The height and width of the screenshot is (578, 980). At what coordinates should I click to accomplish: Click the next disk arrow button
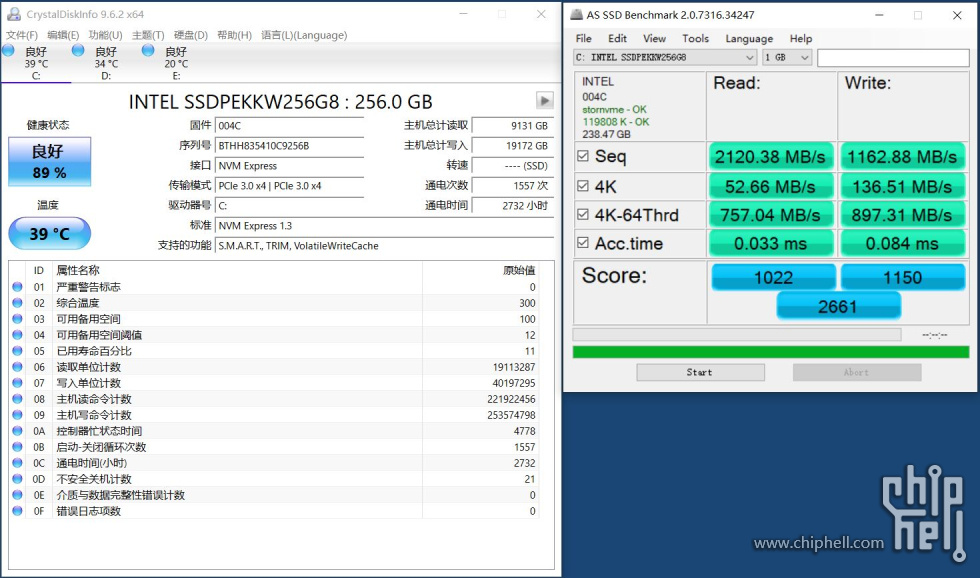tap(544, 101)
